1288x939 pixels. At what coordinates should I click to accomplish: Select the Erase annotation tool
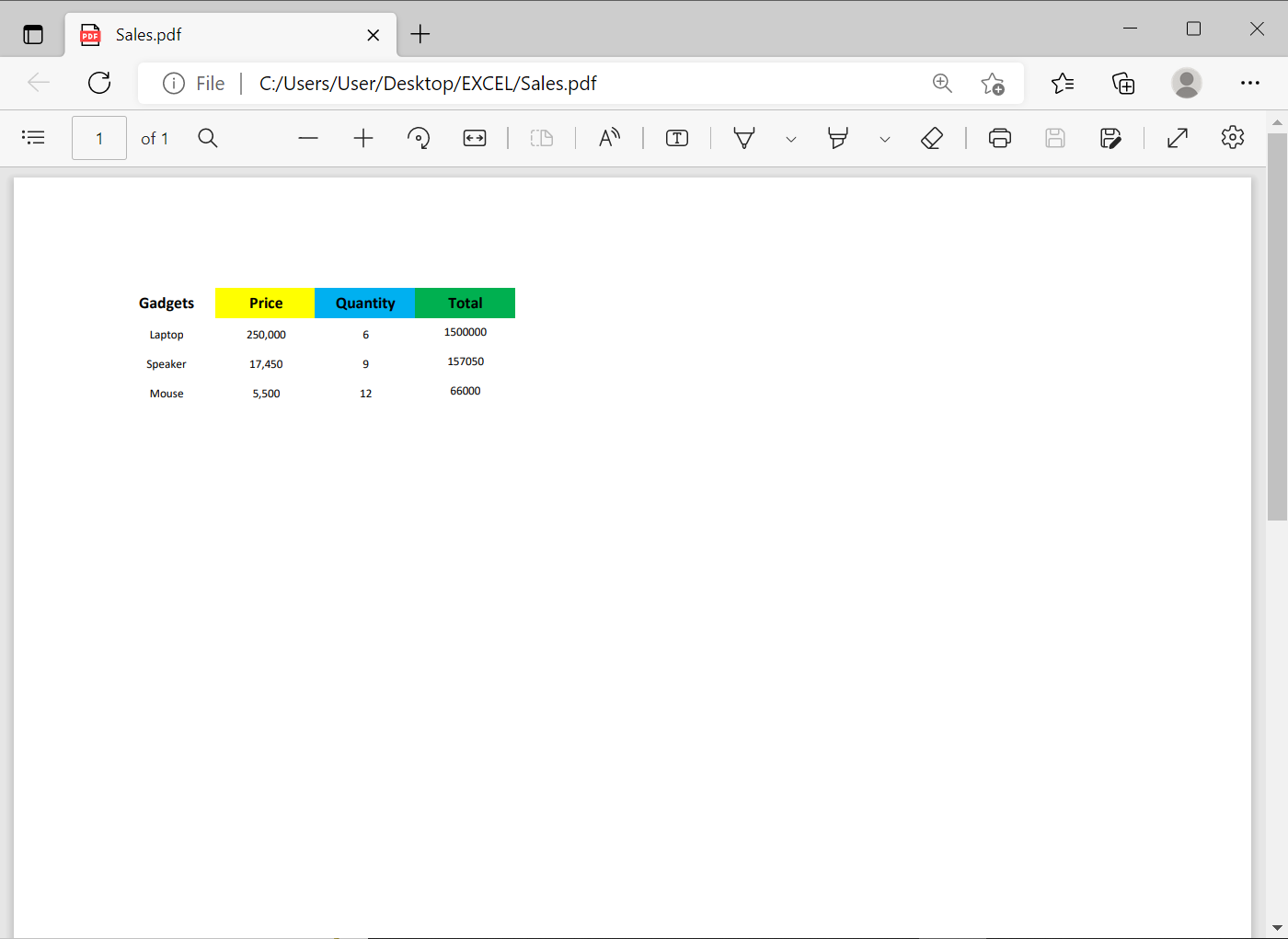(x=932, y=138)
